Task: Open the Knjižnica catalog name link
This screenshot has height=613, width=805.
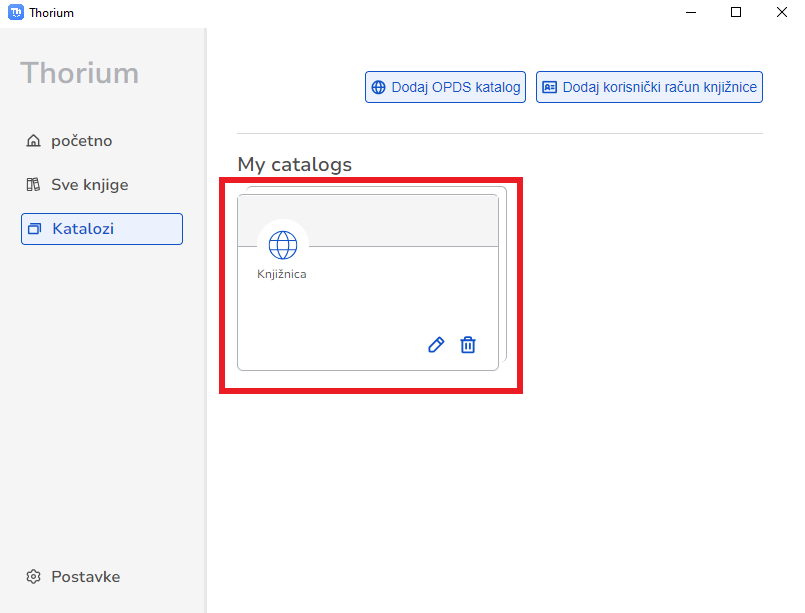Action: [x=282, y=274]
